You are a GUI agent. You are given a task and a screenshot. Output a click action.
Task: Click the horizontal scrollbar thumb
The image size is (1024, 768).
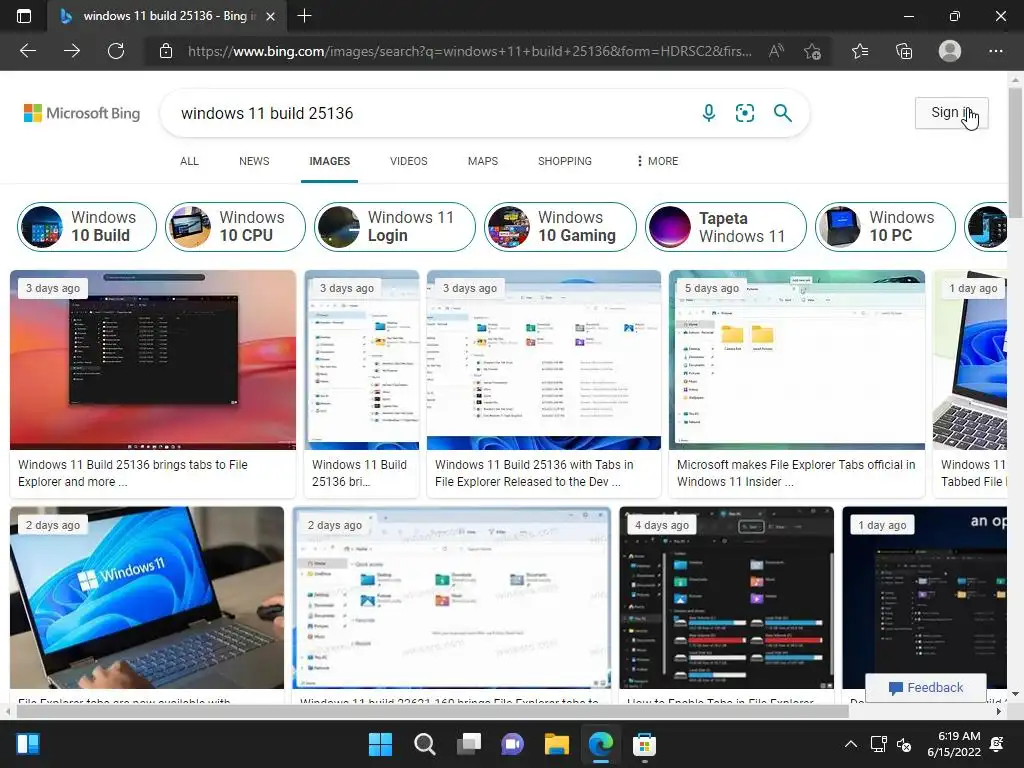coord(432,711)
